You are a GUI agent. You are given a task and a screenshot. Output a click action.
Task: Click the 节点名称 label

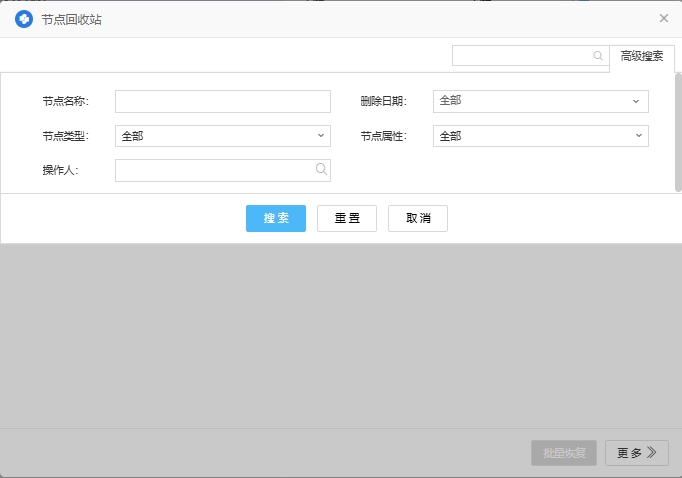click(65, 102)
